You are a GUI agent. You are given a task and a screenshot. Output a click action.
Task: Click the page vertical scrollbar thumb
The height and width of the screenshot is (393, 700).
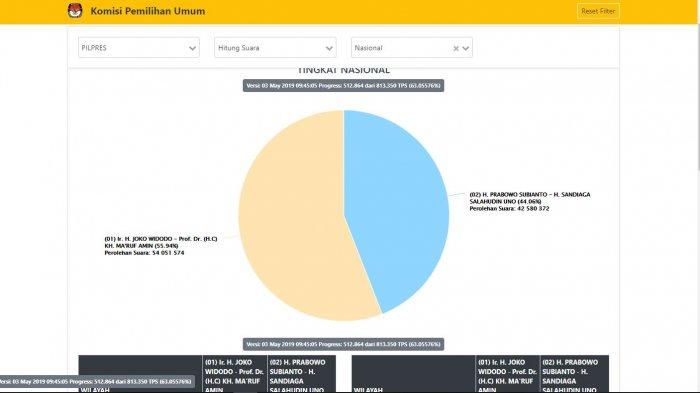pyautogui.click(x=698, y=97)
